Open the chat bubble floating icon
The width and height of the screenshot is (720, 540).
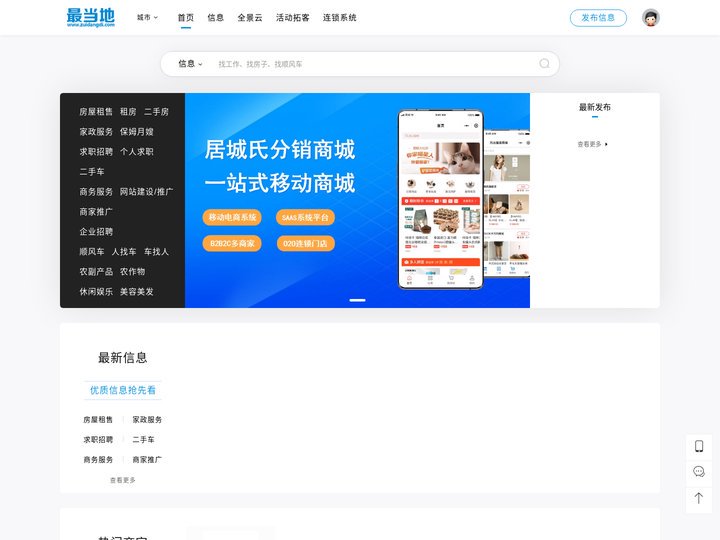(698, 472)
